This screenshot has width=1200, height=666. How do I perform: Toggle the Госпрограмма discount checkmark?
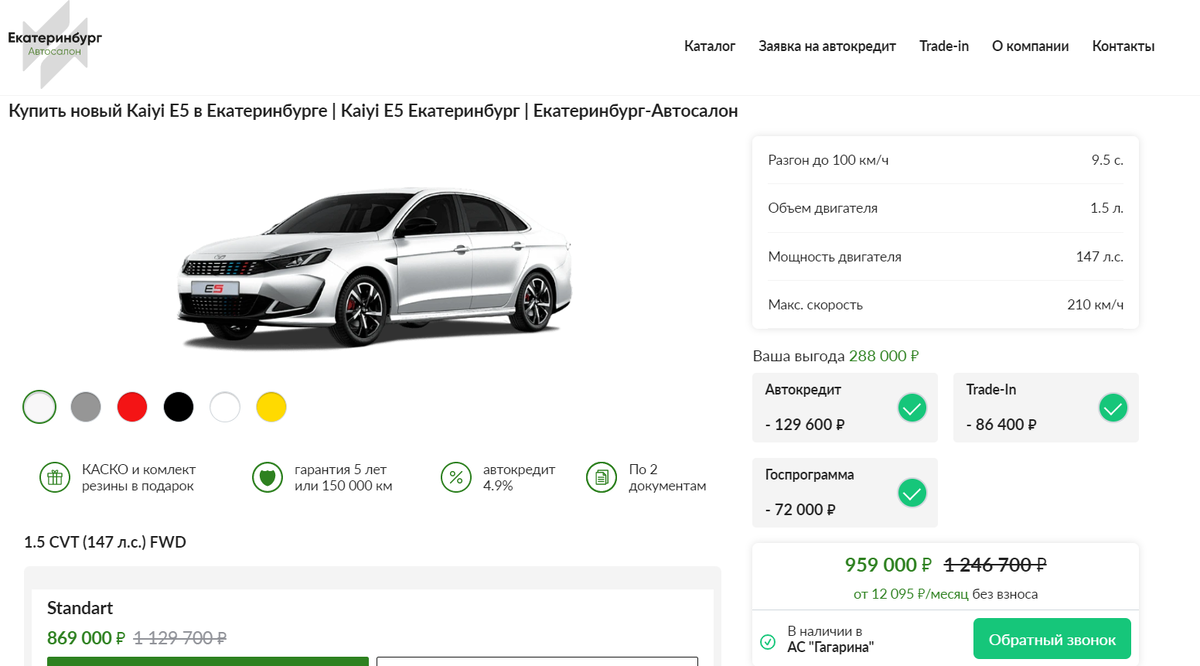pos(912,493)
